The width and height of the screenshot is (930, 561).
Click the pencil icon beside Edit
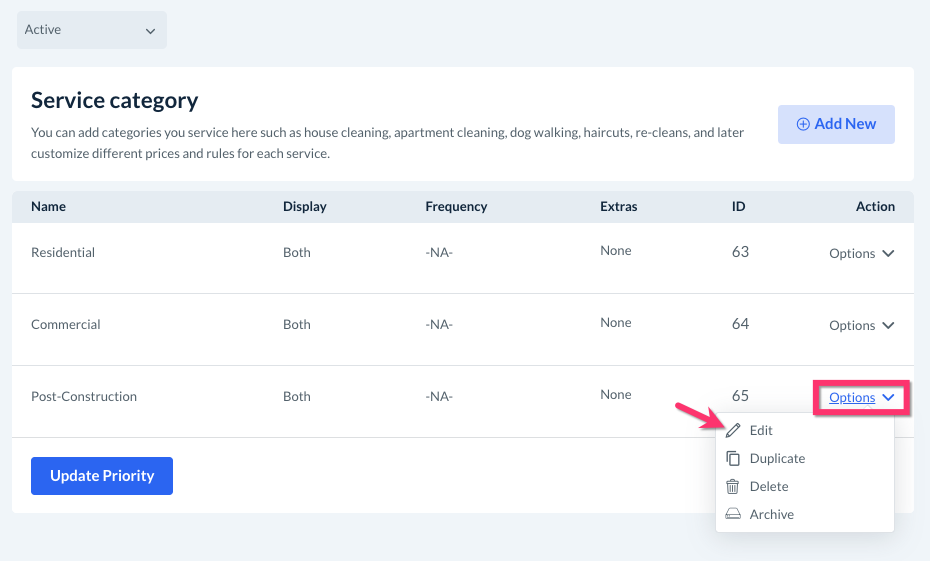tap(733, 430)
